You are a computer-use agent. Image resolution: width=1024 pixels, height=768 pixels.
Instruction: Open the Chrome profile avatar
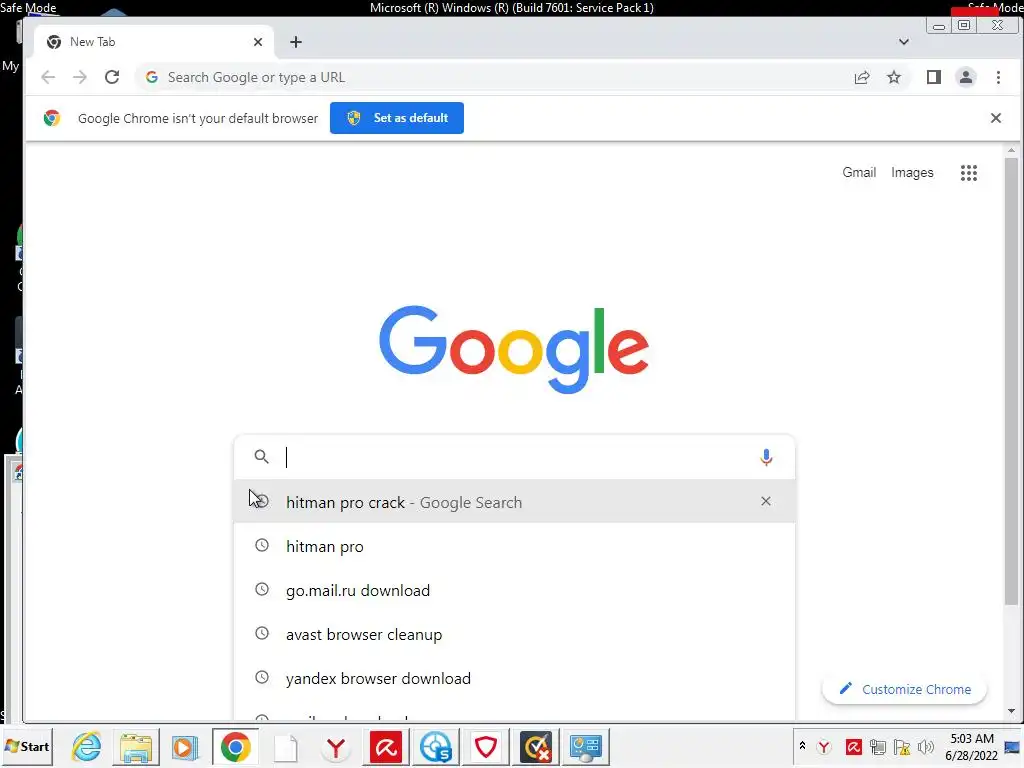click(x=966, y=77)
